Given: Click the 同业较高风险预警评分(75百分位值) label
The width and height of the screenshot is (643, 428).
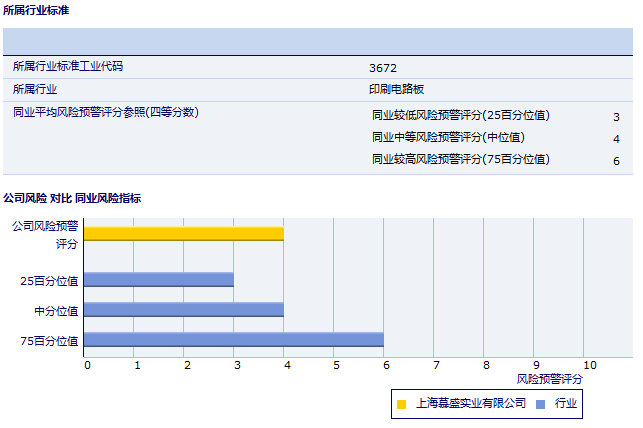Looking at the screenshot, I should point(461,159).
